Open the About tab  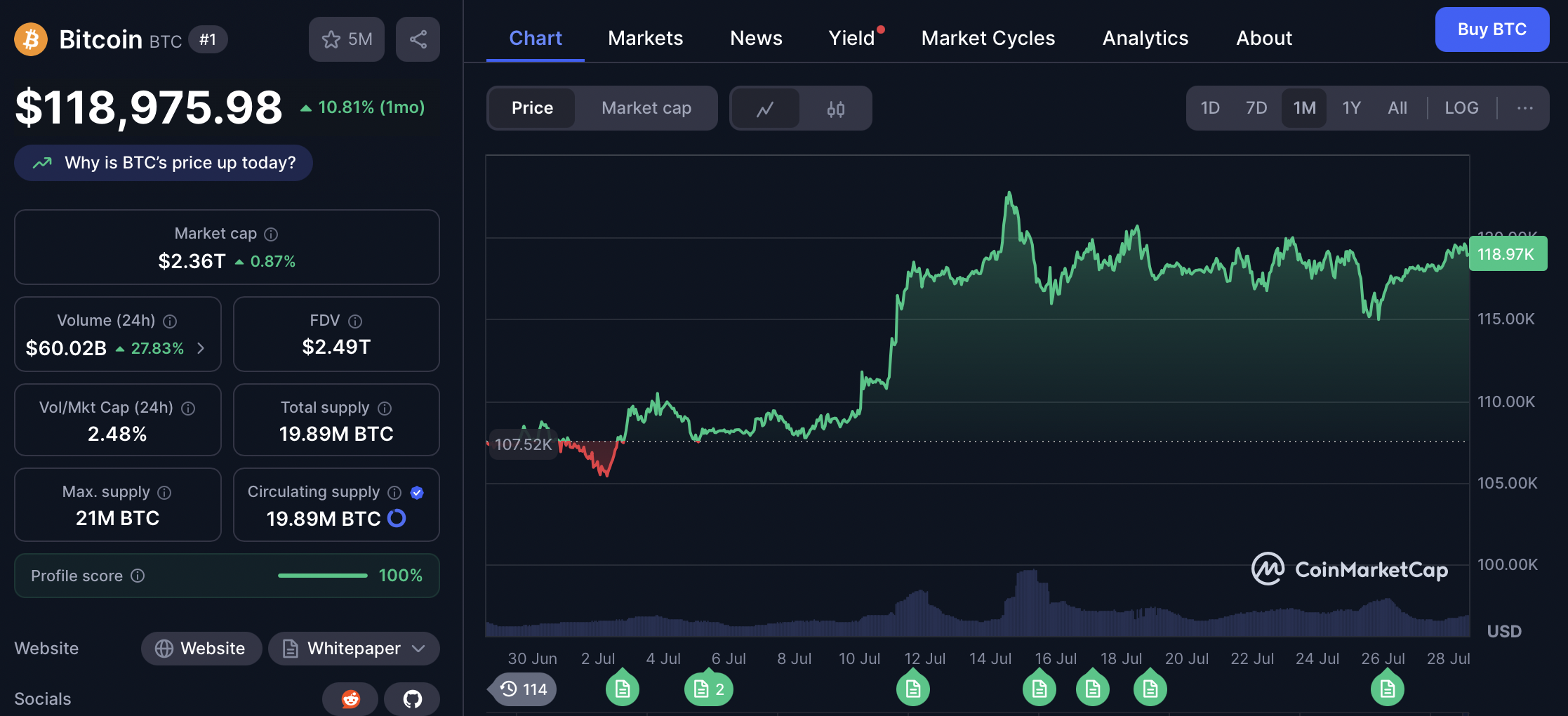pos(1264,38)
